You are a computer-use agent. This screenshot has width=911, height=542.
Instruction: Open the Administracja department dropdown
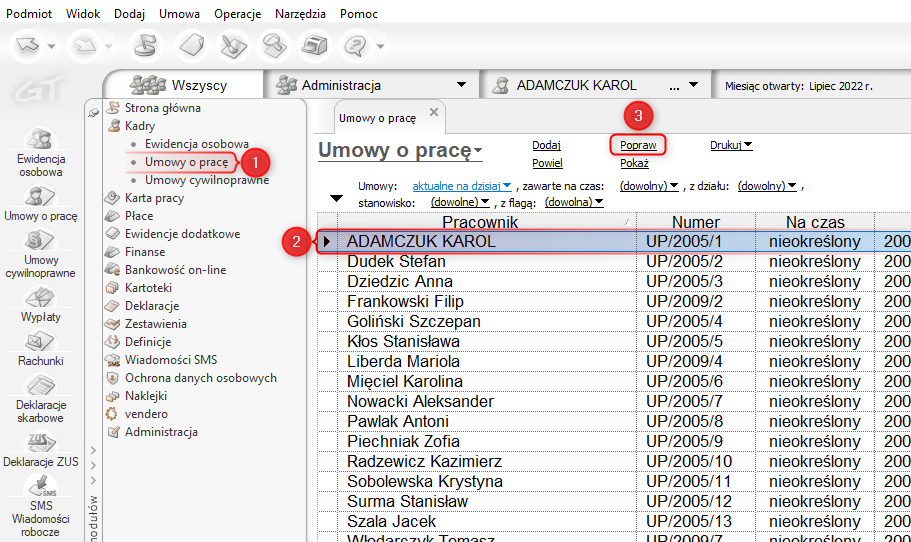[461, 86]
